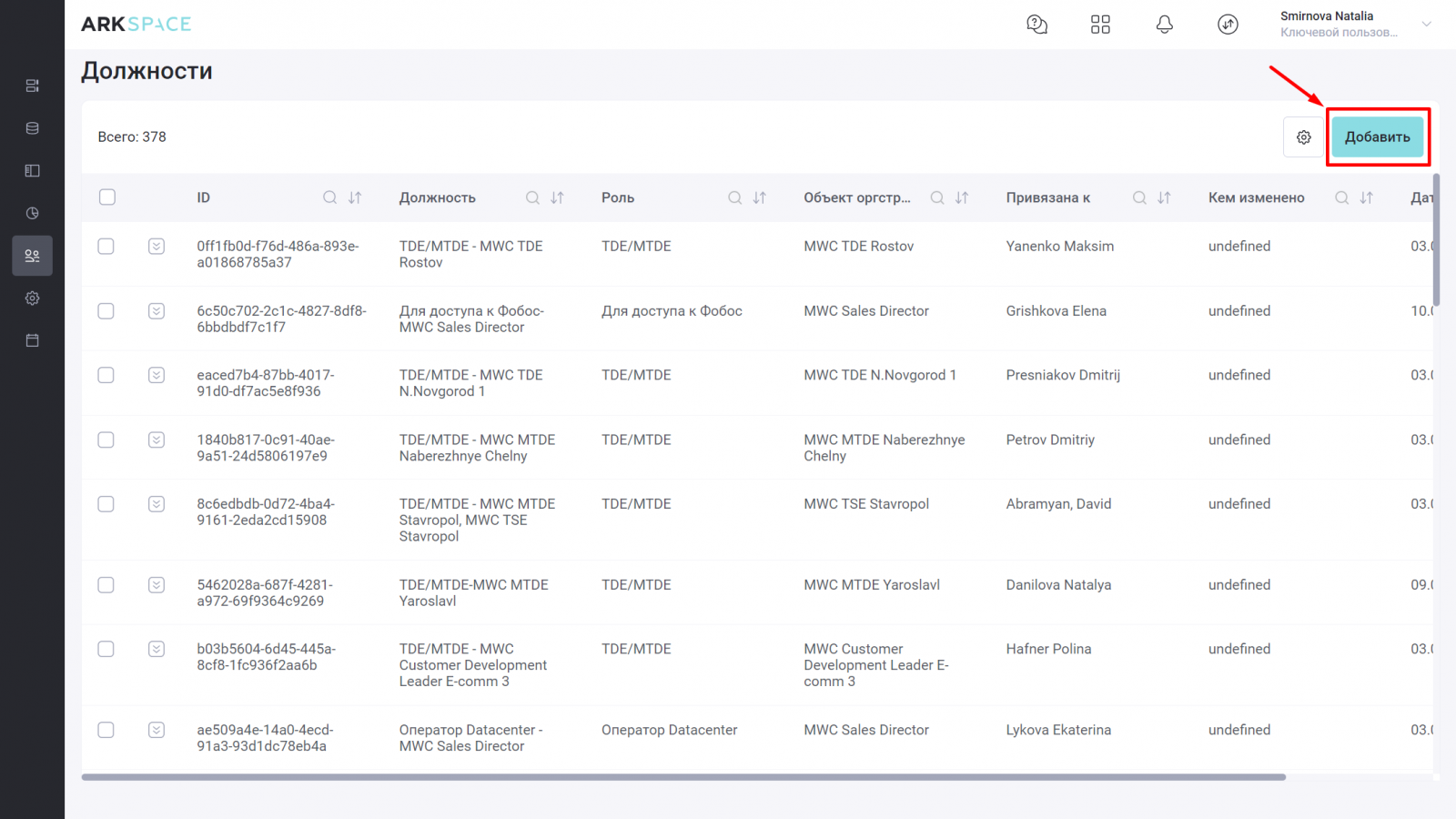The width and height of the screenshot is (1456, 819).
Task: Click the Добавить button
Action: coord(1377,137)
